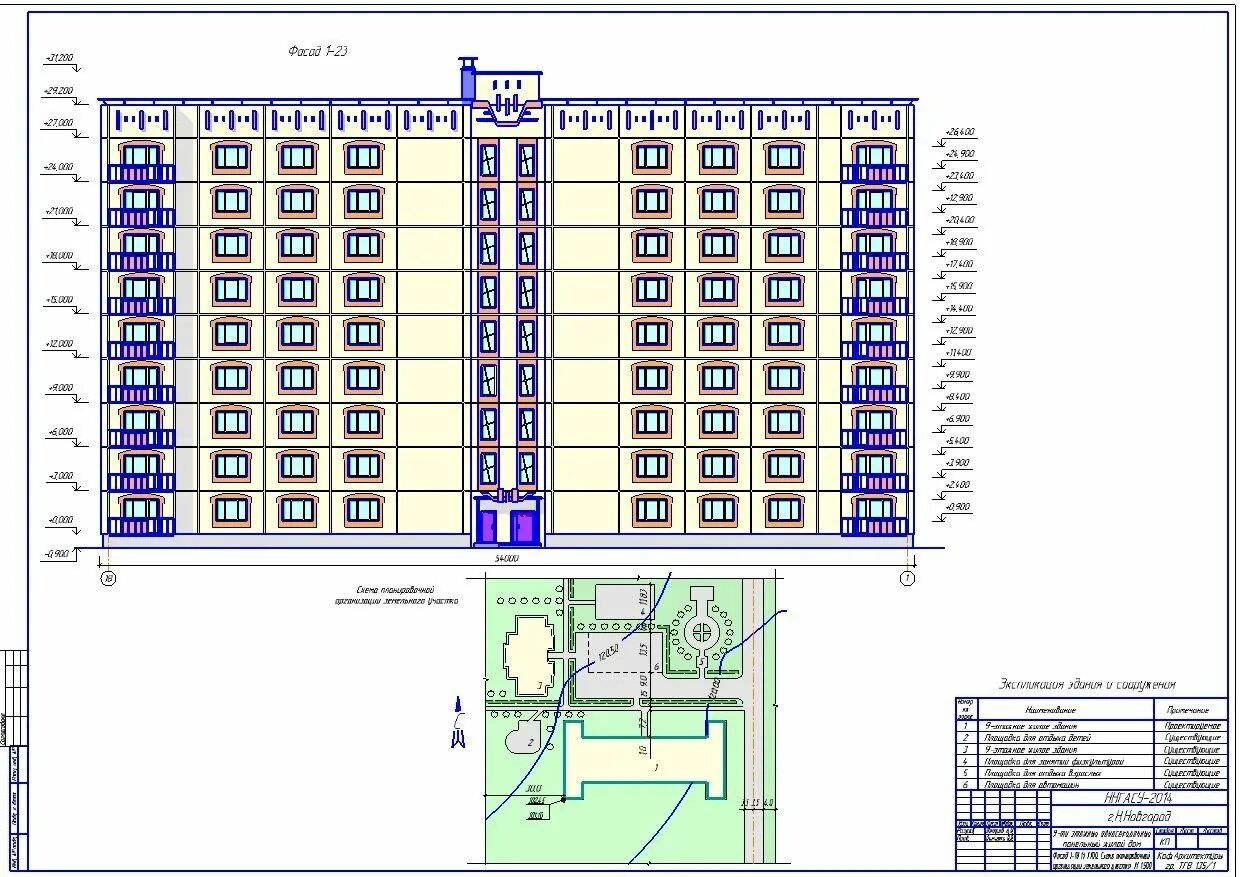Click the +15,000 elevation mark
This screenshot has width=1240, height=877.
pyautogui.click(x=59, y=299)
